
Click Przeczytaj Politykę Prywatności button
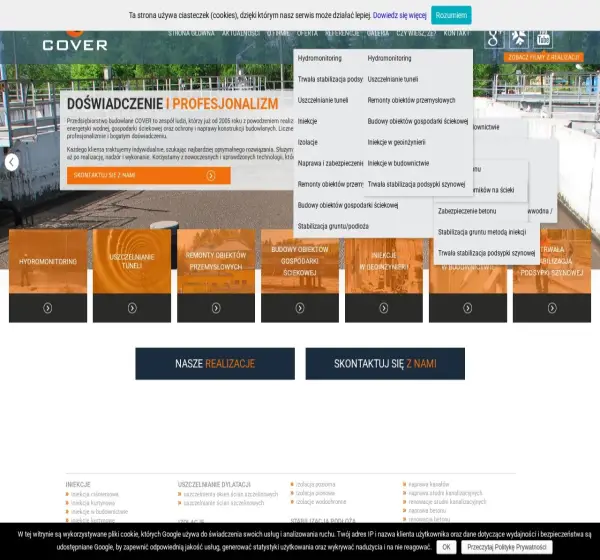click(x=507, y=547)
